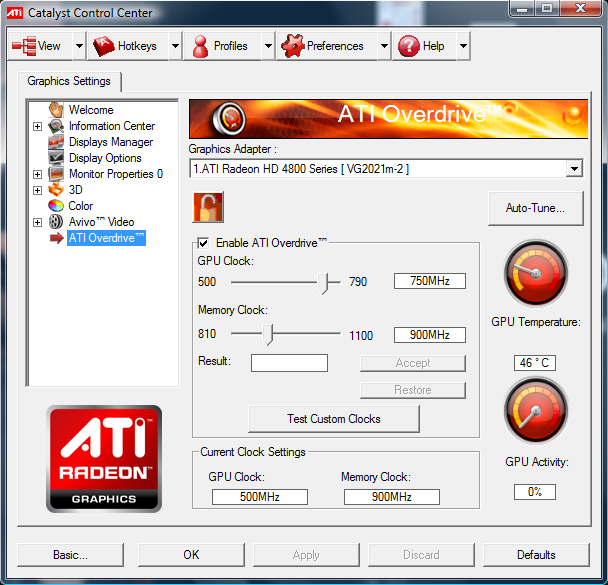The image size is (608, 585).
Task: Click the orange unlock padlock icon
Action: click(208, 207)
